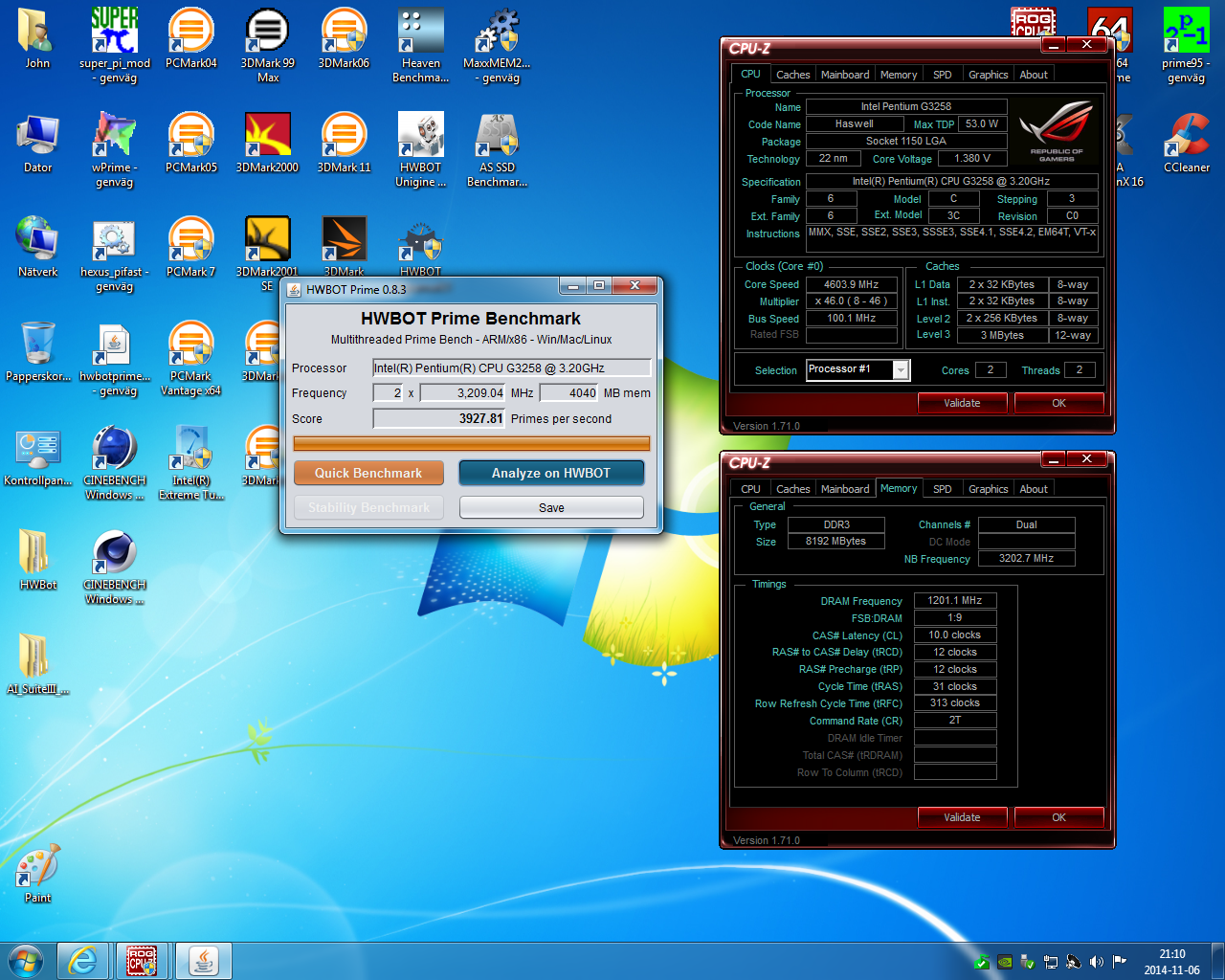Click the Processor field in HWBOT Prime
This screenshot has height=980, width=1225.
point(511,367)
